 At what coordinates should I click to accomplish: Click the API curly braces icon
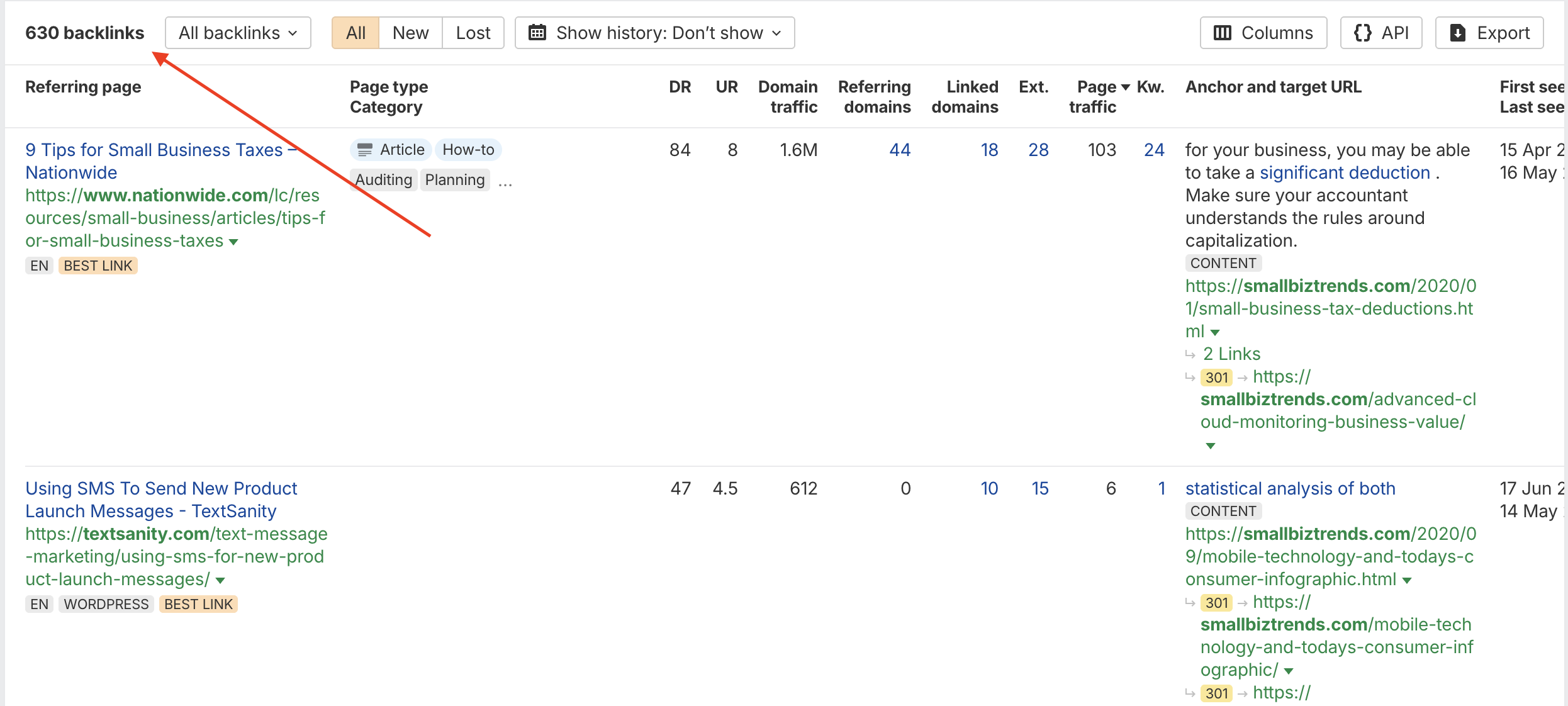[1362, 33]
